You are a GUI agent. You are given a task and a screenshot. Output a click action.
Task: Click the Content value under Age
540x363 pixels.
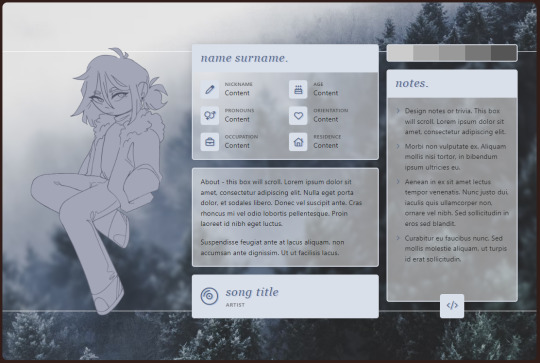[x=325, y=93]
